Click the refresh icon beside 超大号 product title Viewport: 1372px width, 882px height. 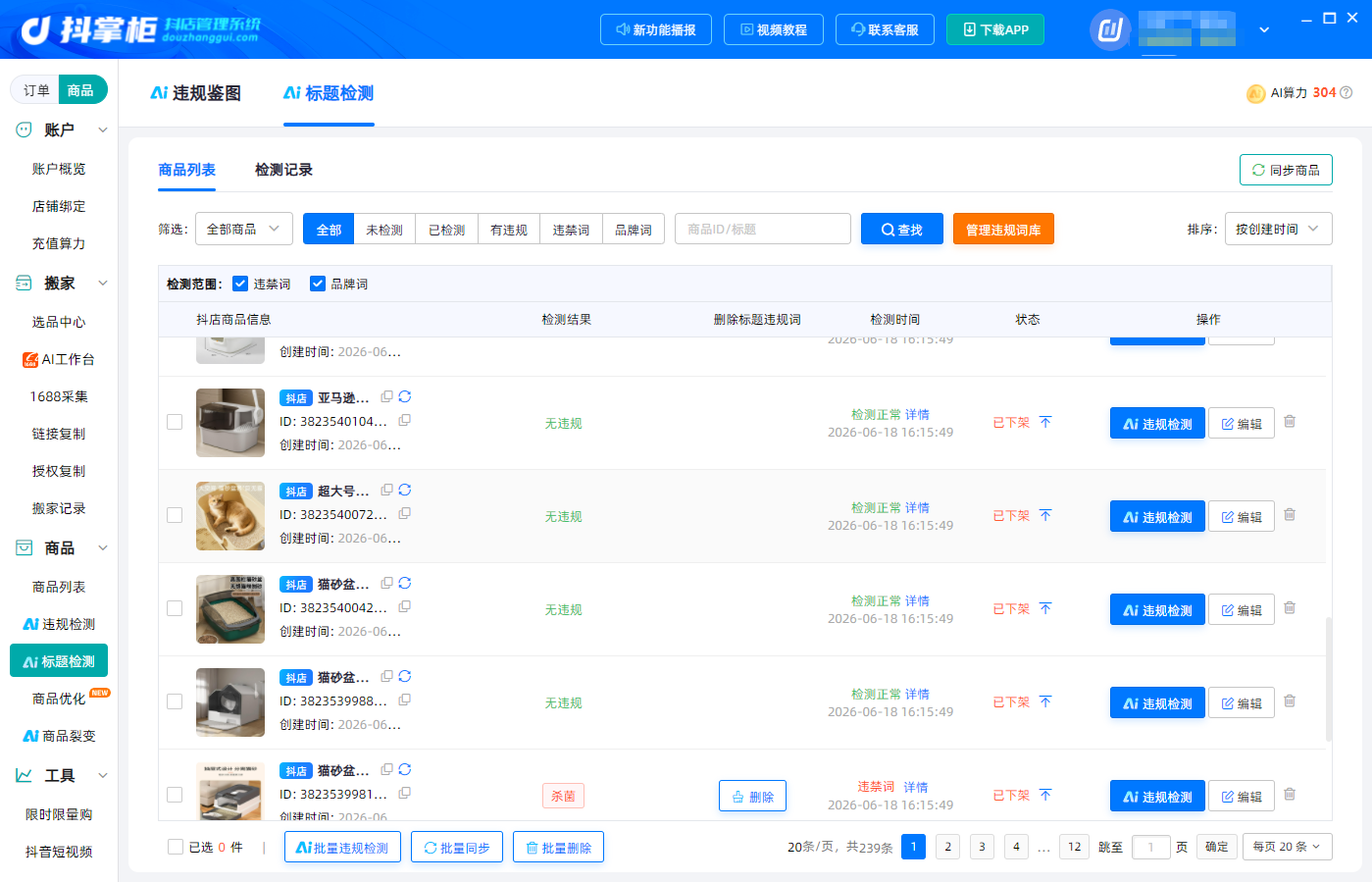405,490
